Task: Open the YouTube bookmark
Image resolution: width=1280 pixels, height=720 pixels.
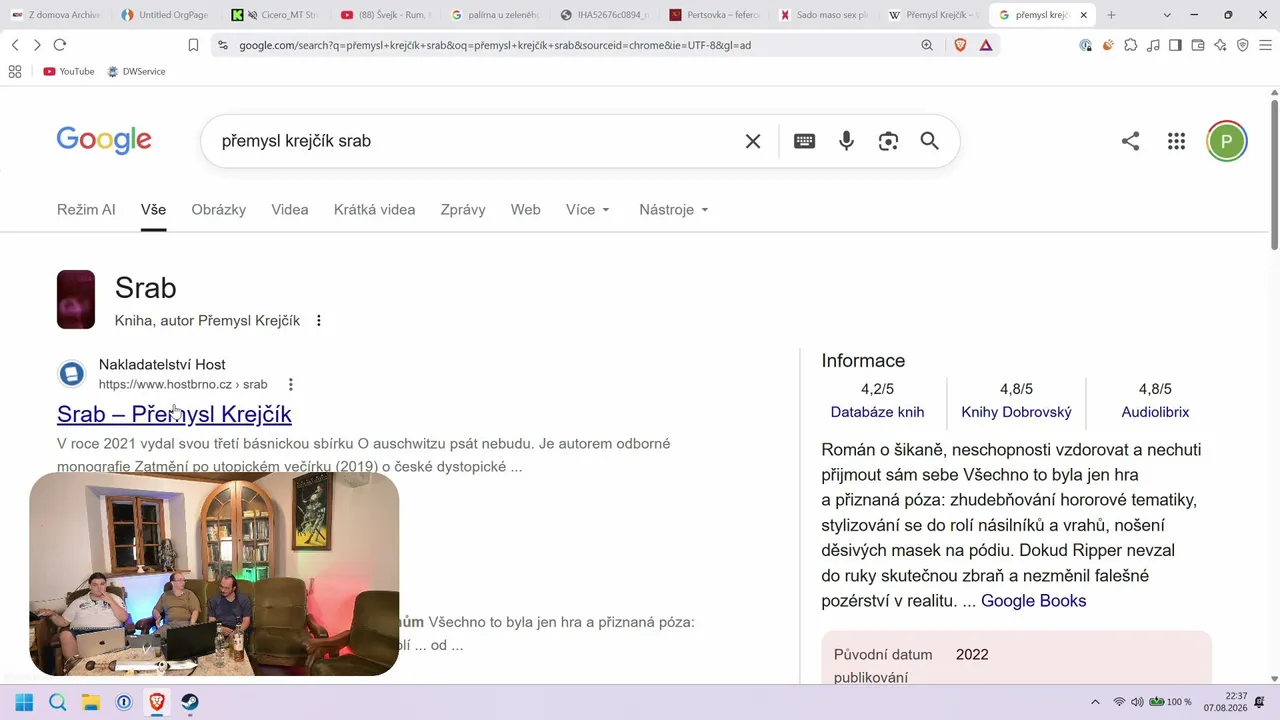Action: click(69, 72)
